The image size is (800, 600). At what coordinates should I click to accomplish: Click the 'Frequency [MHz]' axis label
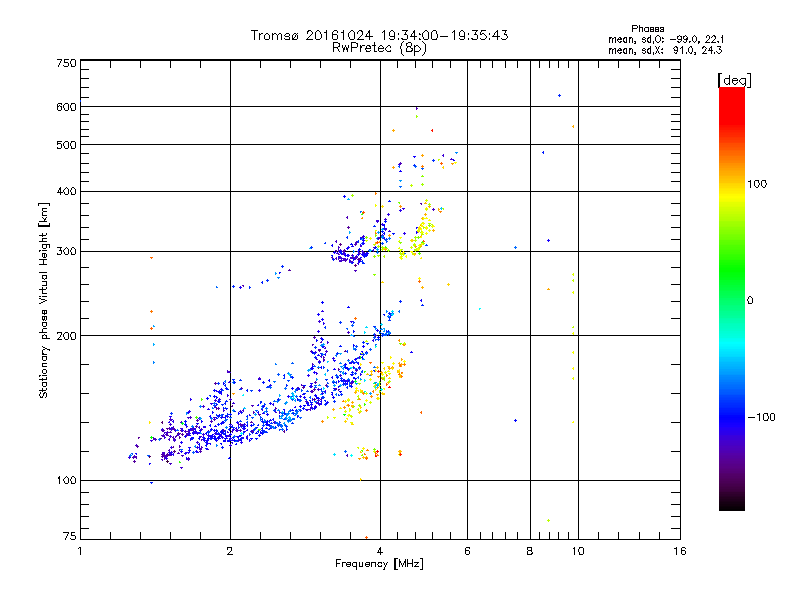(x=379, y=564)
